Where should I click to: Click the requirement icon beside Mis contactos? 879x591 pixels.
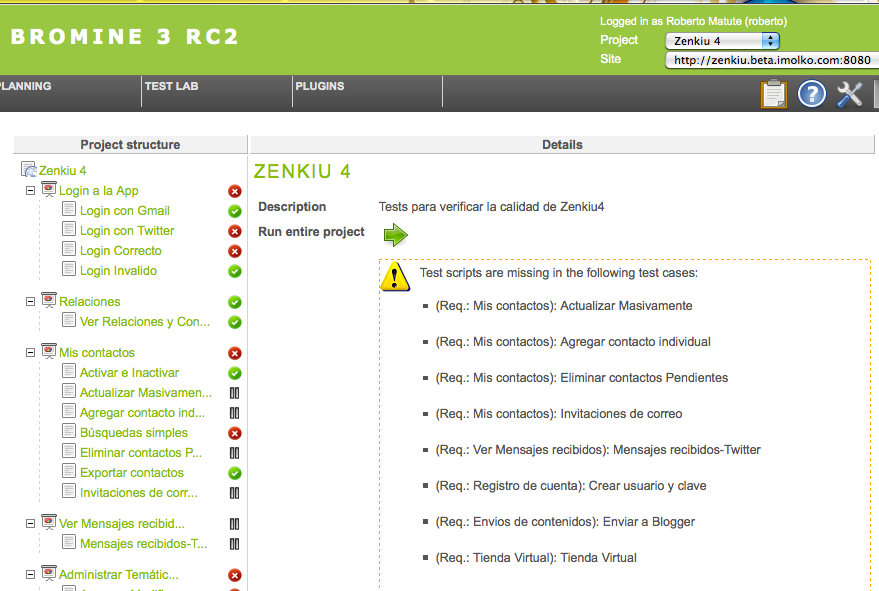point(49,352)
